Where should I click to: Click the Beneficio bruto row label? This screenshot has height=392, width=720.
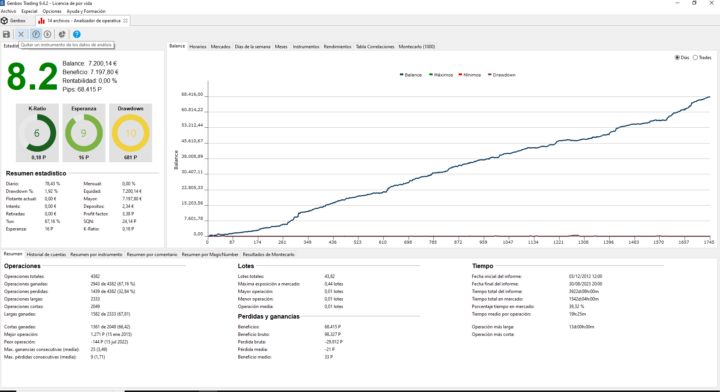coord(253,335)
